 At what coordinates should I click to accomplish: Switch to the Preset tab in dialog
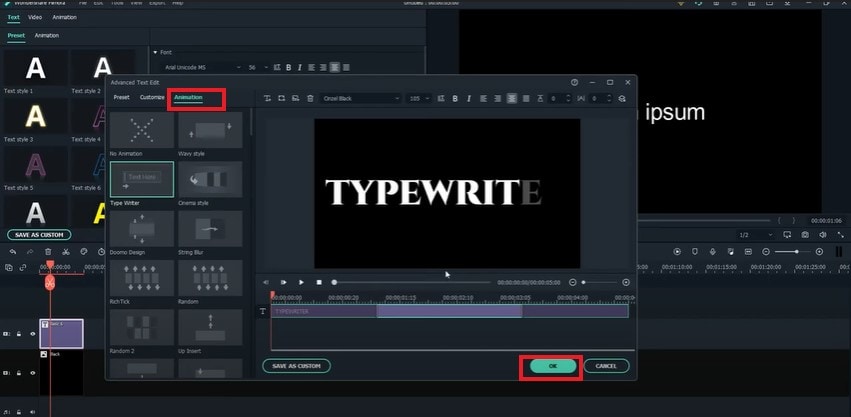click(x=121, y=98)
